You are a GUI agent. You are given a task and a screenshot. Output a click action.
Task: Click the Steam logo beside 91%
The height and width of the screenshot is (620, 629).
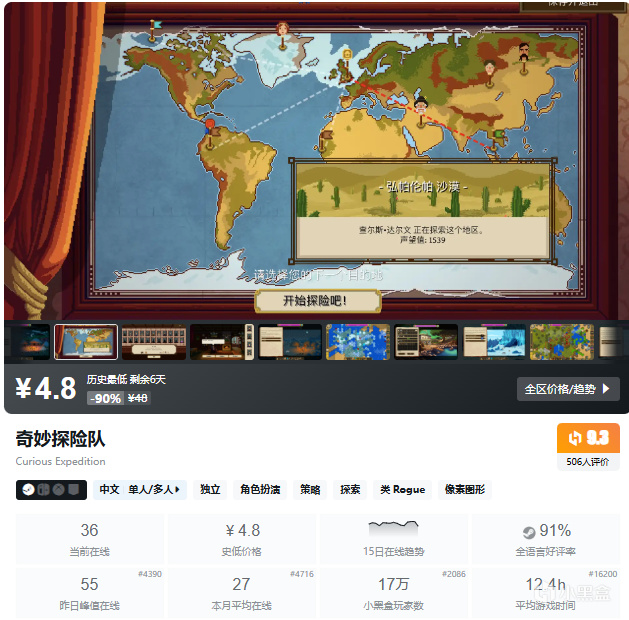(529, 533)
